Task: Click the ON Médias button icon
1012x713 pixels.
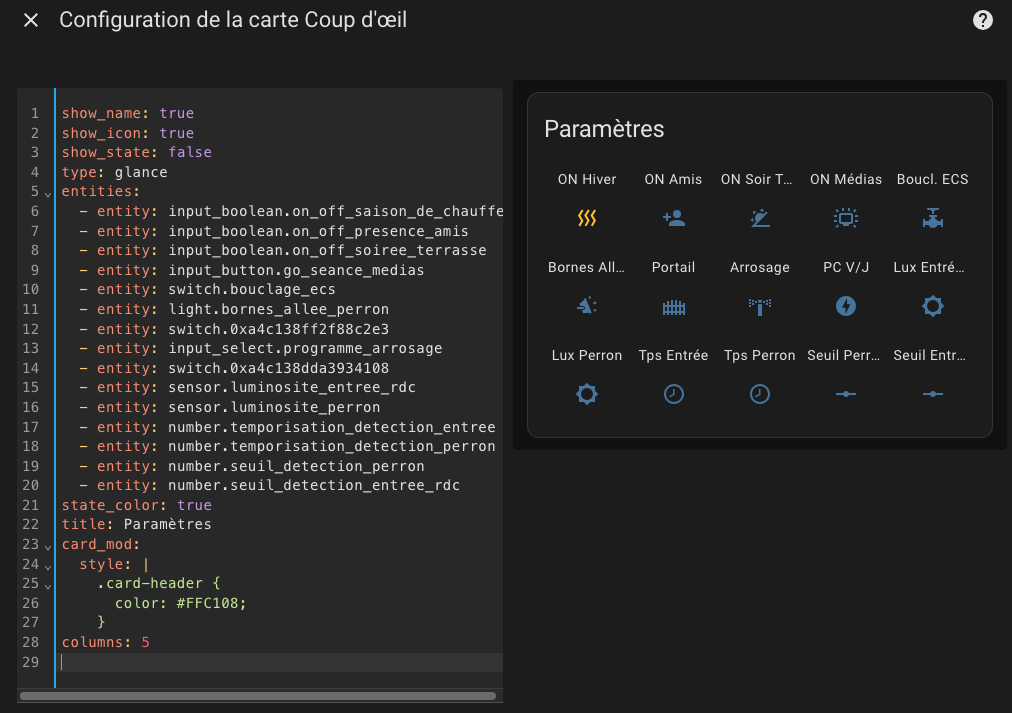Action: [845, 218]
